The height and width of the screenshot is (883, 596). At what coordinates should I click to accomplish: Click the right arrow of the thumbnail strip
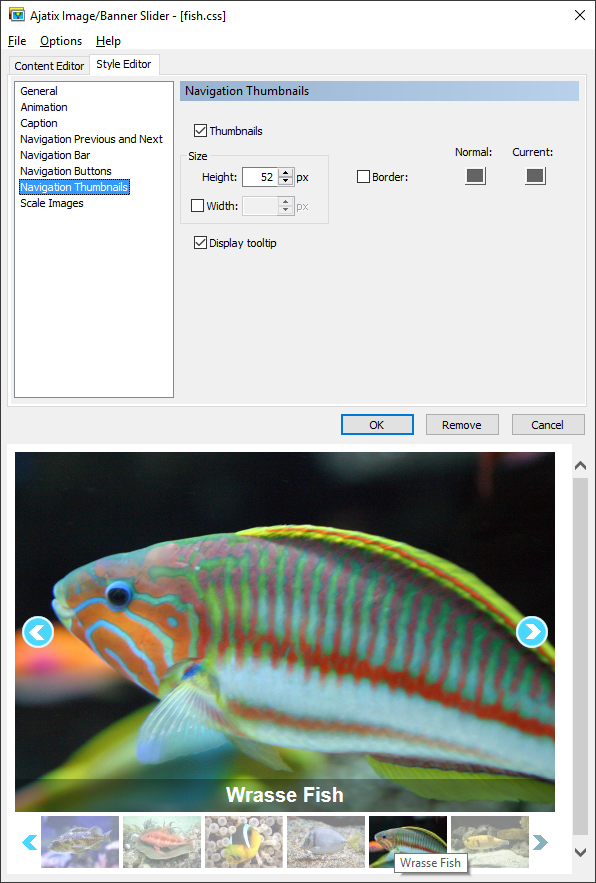(540, 842)
